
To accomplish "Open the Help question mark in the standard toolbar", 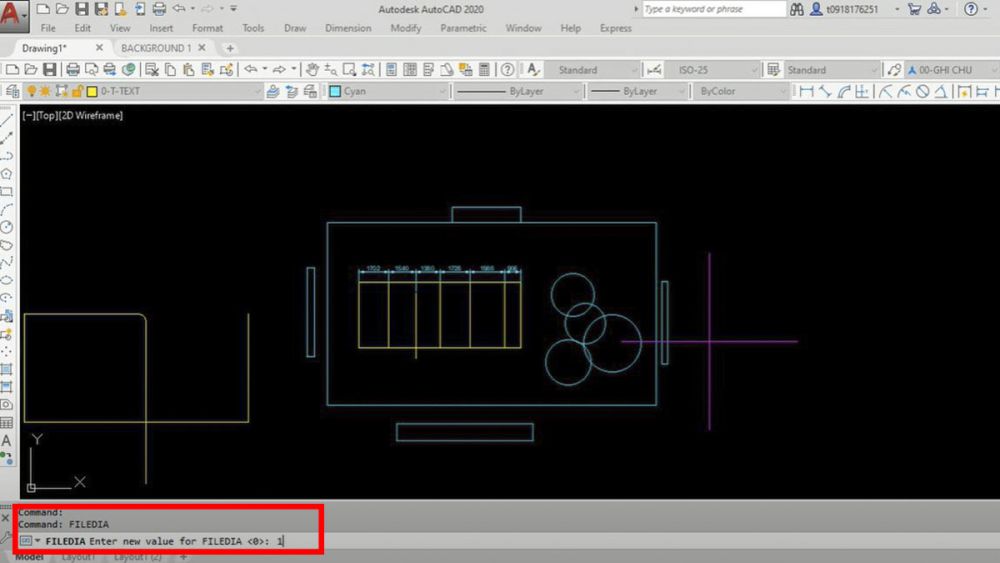I will 508,69.
